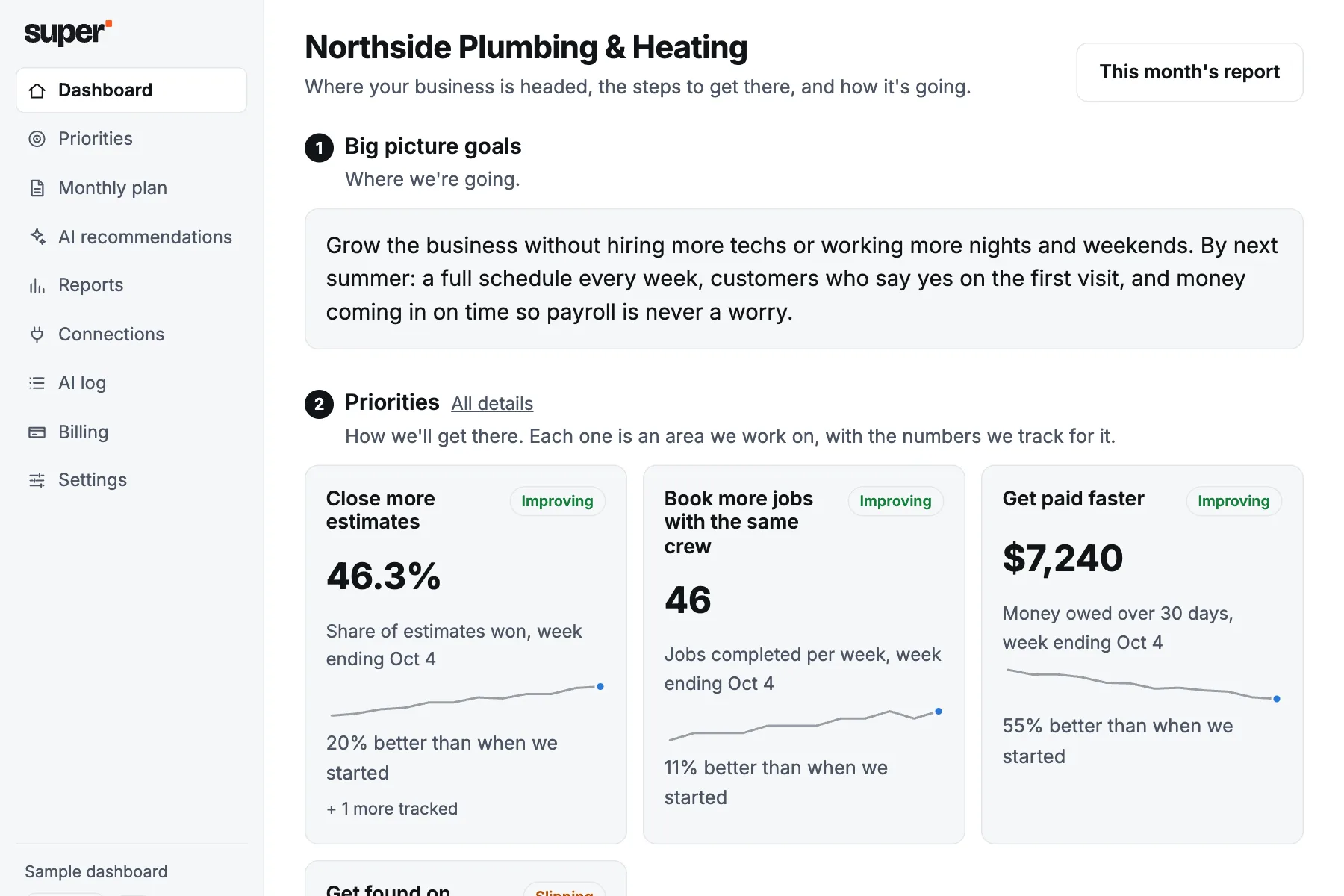View the AI log
The height and width of the screenshot is (896, 1344).
click(131, 383)
